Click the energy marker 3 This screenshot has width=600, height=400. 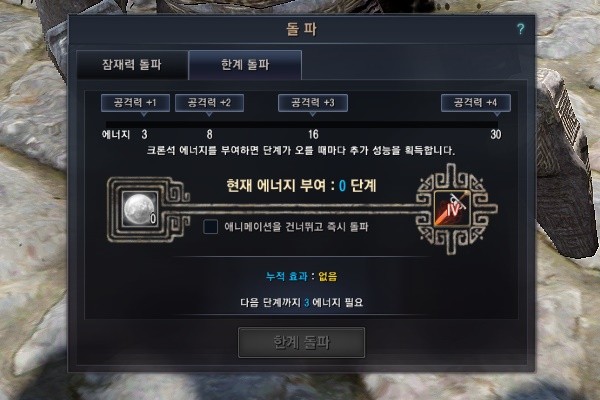click(144, 134)
